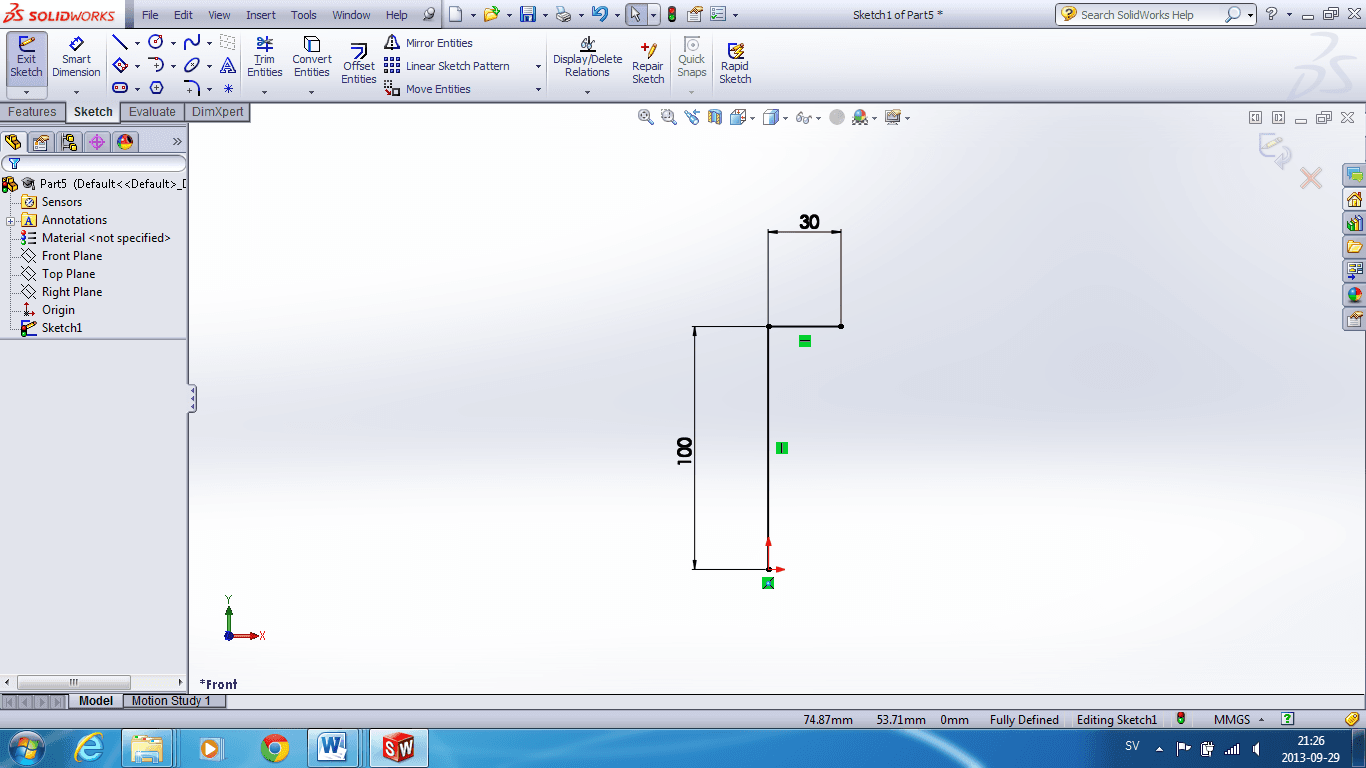This screenshot has height=768, width=1366.
Task: Select the sketch Text tool
Action: 228,65
